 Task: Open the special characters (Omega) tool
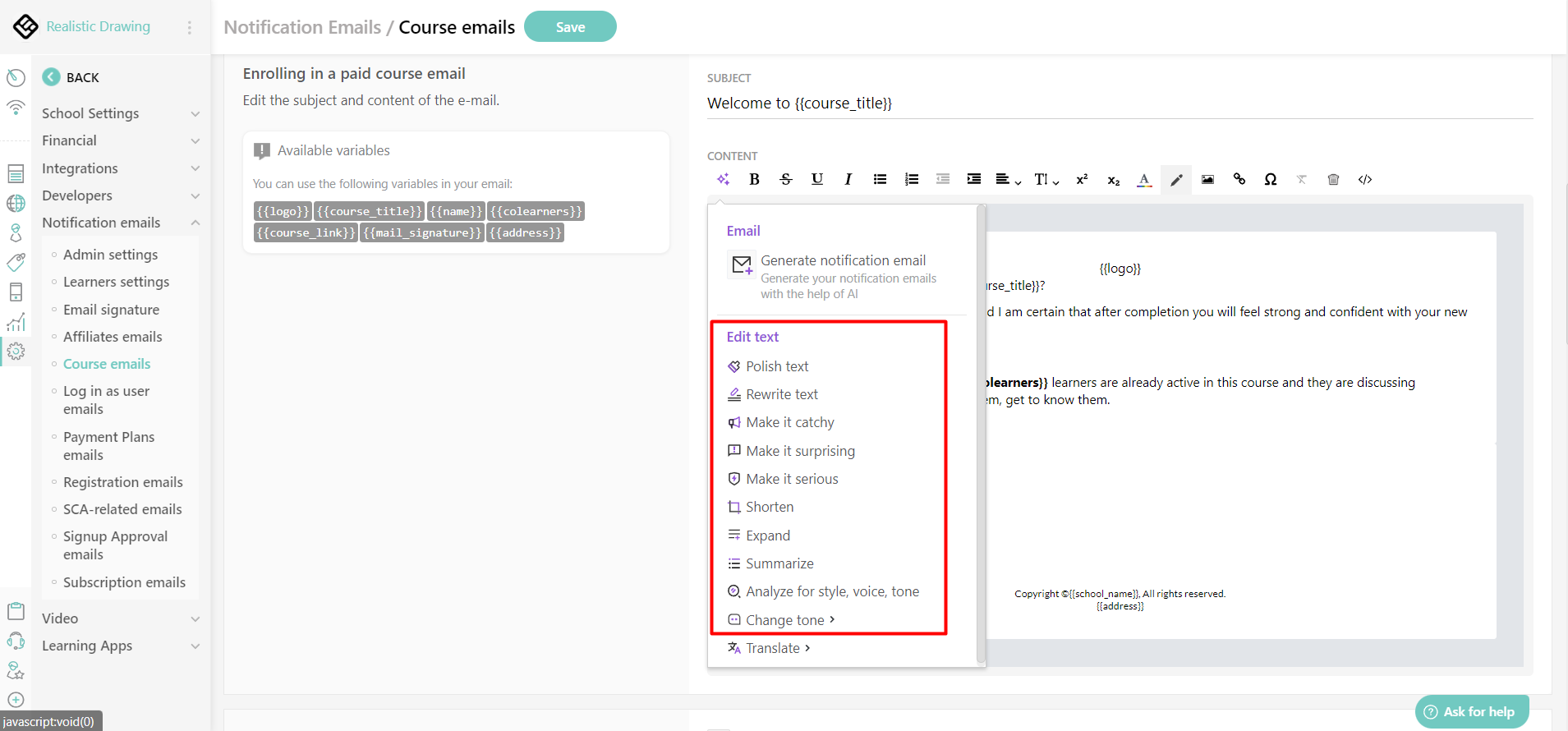(x=1270, y=179)
